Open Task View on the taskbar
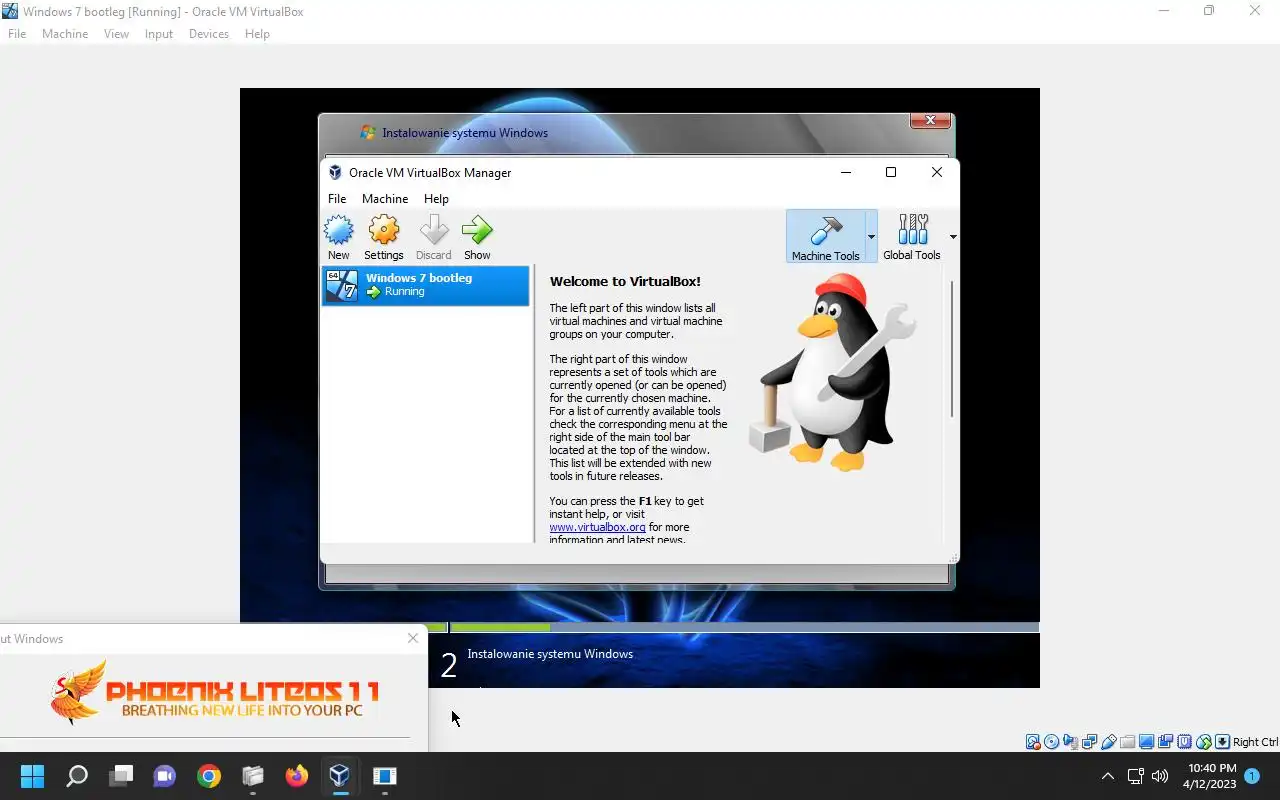Screen dimensions: 1280x800 point(121,776)
